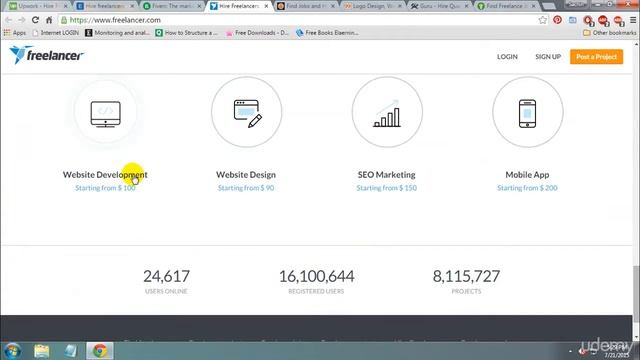This screenshot has height=360, width=640.
Task: Open the Mobile App phone icon
Action: (527, 113)
